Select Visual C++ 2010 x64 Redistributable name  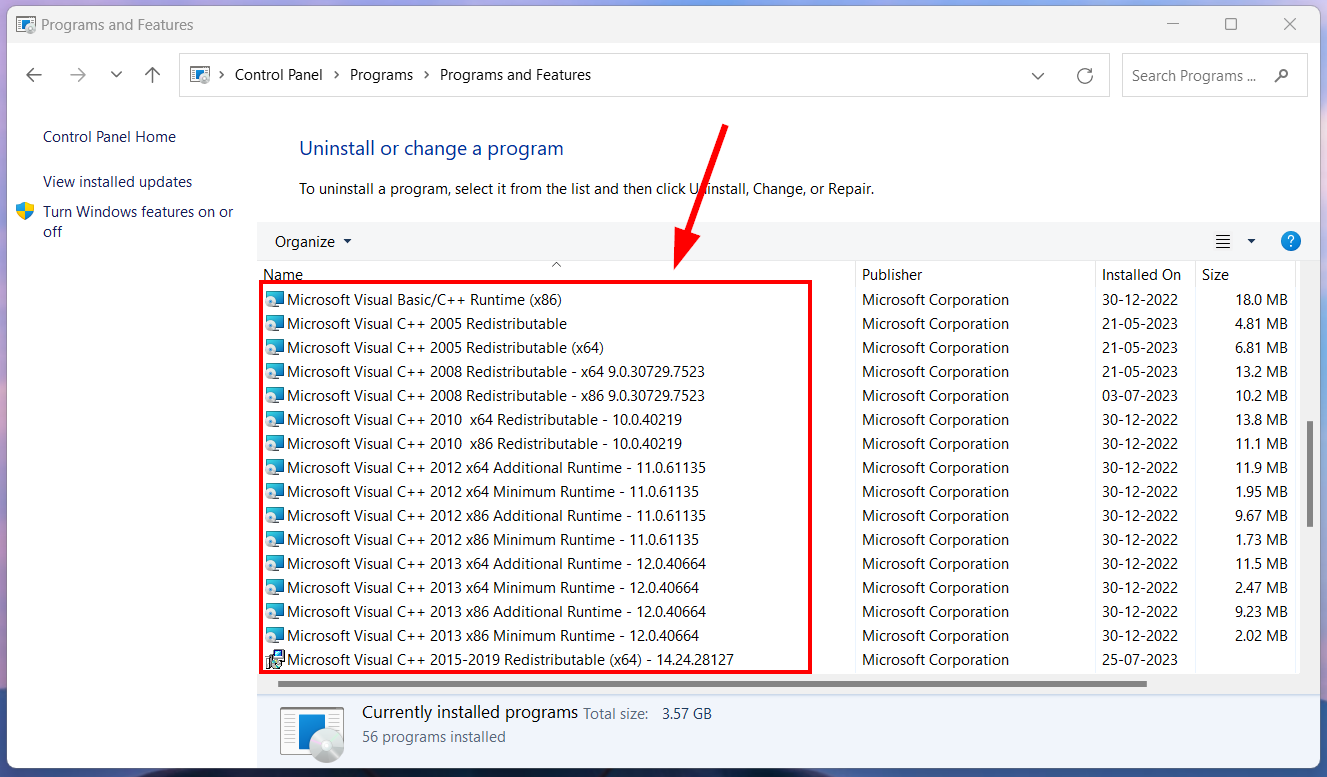click(x=484, y=419)
